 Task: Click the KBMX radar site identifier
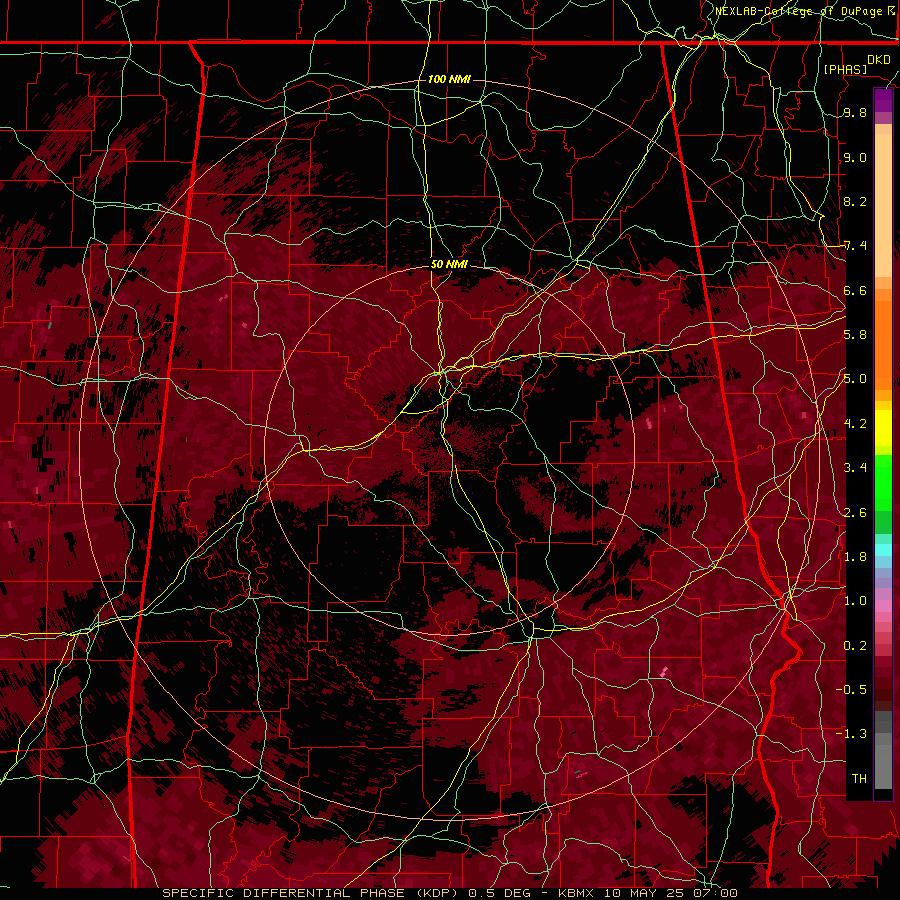576,893
